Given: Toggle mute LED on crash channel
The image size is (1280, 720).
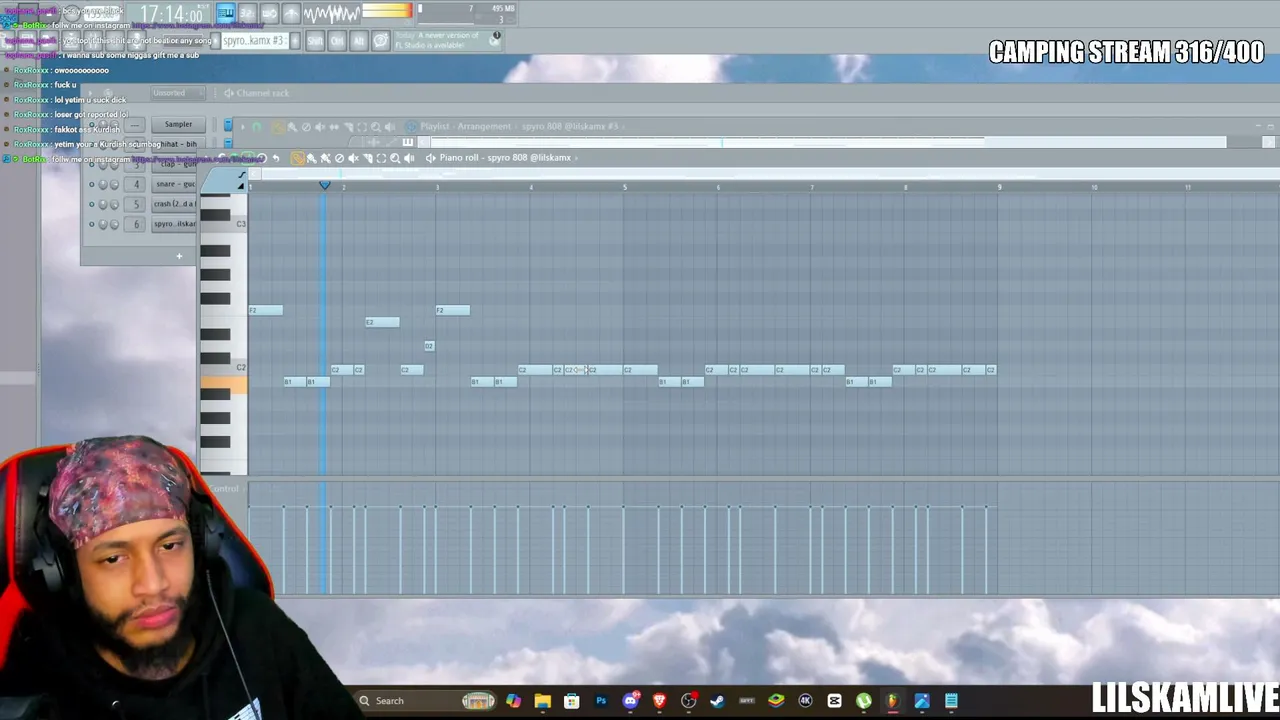Looking at the screenshot, I should pyautogui.click(x=92, y=205).
